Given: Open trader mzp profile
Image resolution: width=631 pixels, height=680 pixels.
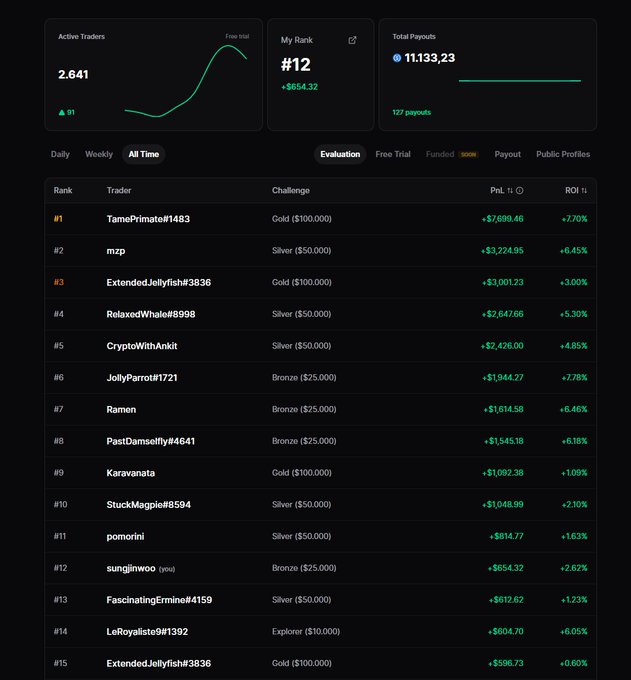Looking at the screenshot, I should [x=116, y=251].
